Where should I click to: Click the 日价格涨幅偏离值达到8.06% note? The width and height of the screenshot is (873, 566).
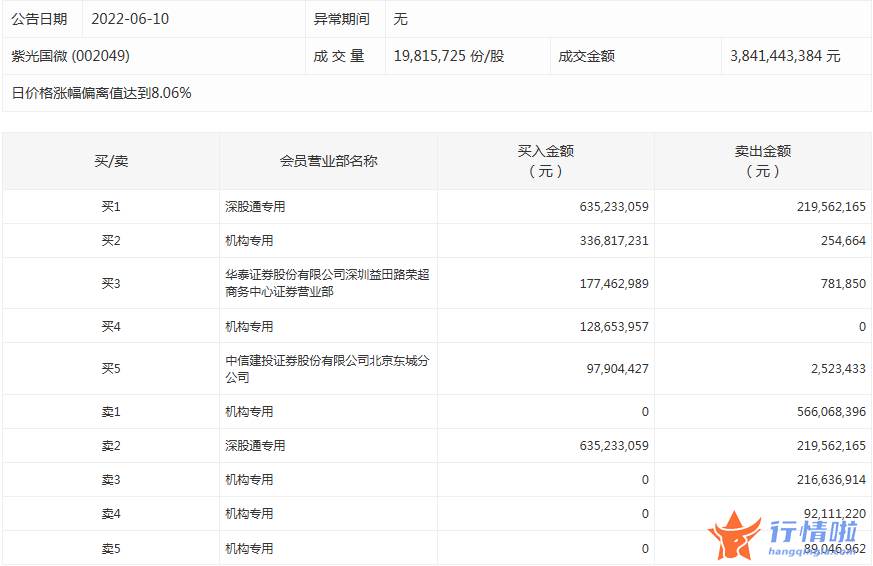pos(101,93)
